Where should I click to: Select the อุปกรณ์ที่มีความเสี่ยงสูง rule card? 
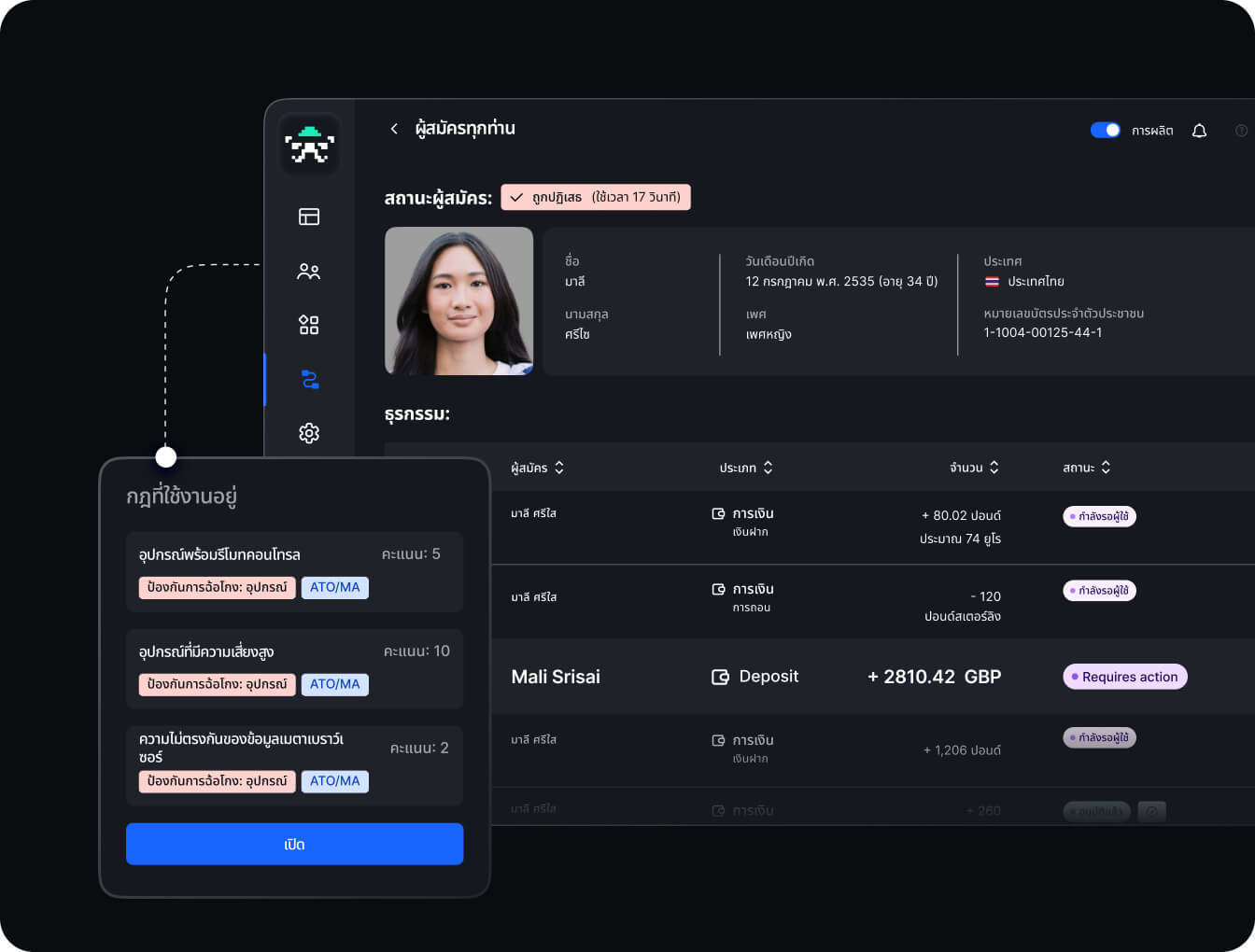[x=294, y=668]
